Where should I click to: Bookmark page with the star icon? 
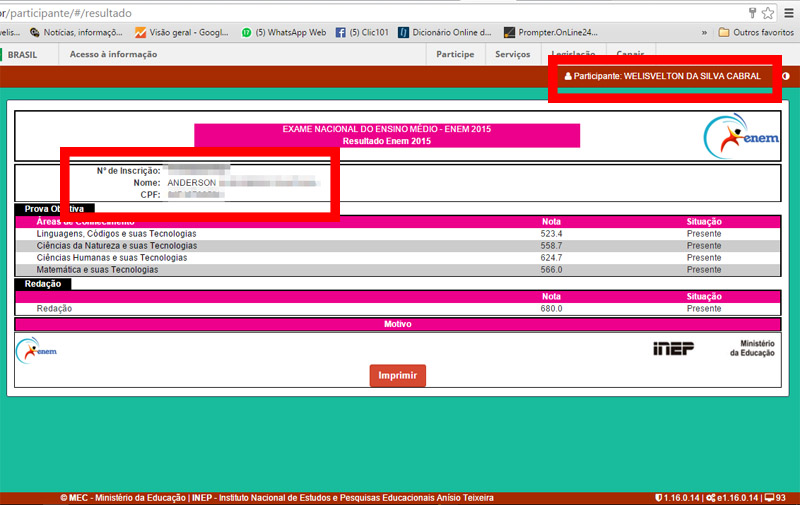coord(768,13)
